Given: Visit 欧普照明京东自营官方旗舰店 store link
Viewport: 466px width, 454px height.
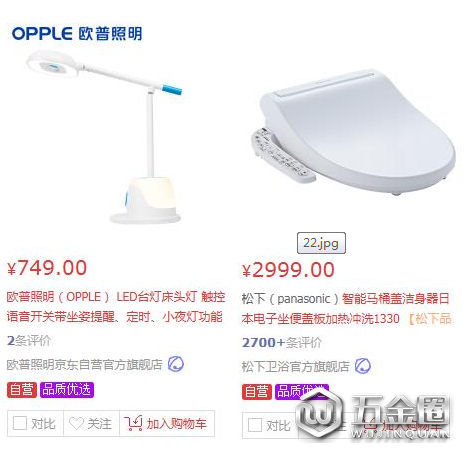Looking at the screenshot, I should pos(85,364).
